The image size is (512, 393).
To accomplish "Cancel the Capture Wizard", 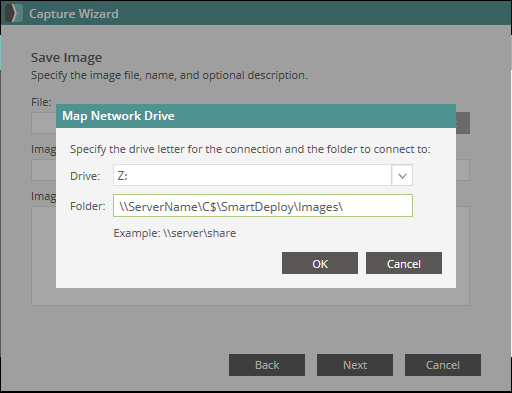I will (443, 365).
